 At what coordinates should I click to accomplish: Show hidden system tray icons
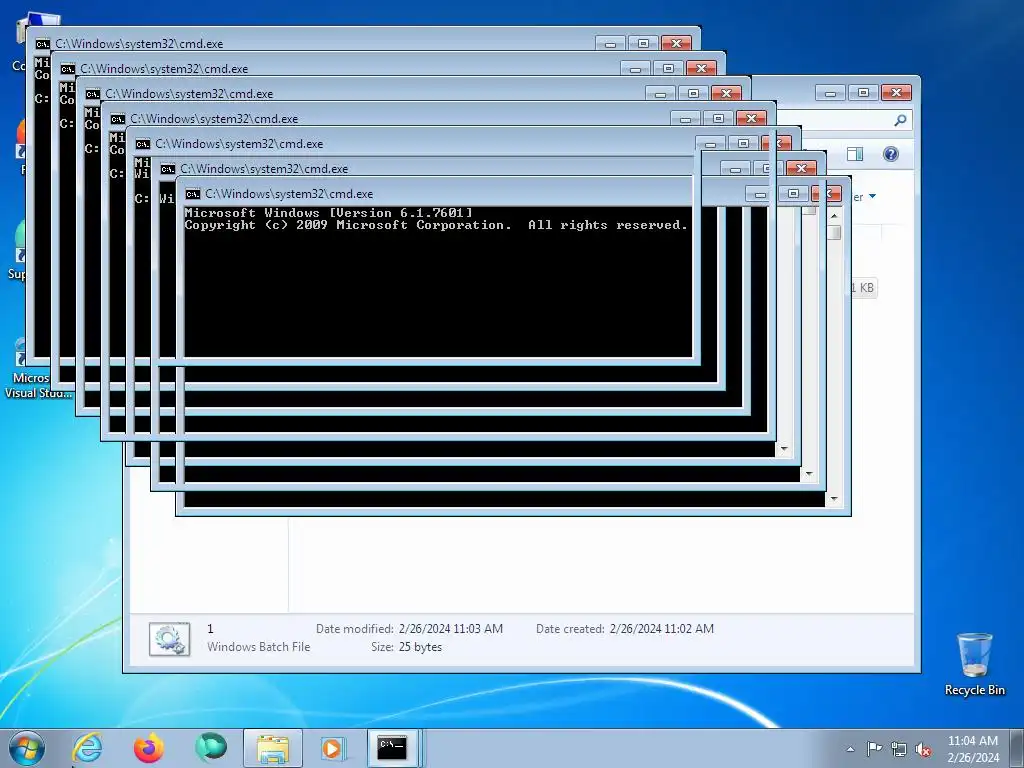click(x=850, y=749)
